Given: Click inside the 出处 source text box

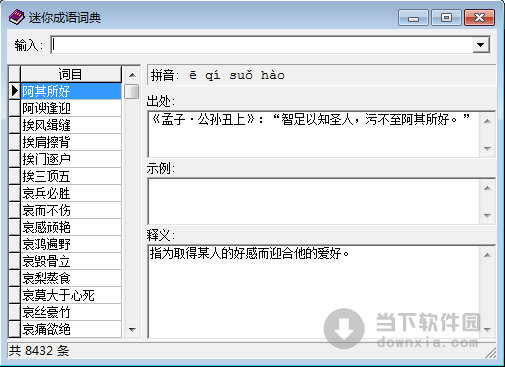Looking at the screenshot, I should (314, 134).
